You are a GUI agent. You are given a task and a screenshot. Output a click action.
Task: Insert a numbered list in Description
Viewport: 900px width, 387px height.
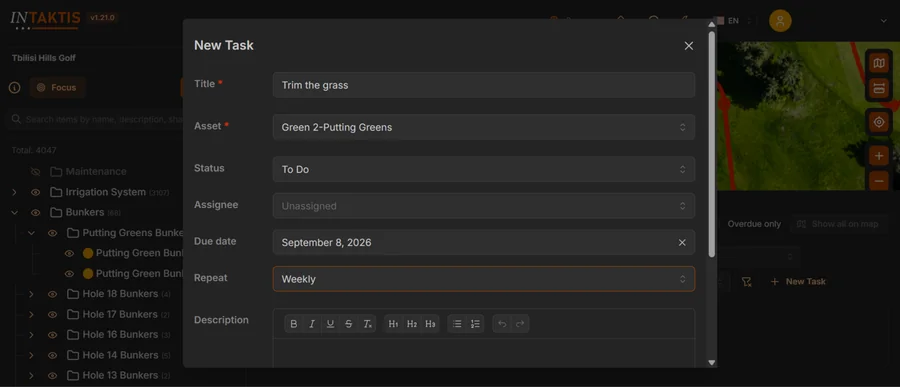pos(475,324)
